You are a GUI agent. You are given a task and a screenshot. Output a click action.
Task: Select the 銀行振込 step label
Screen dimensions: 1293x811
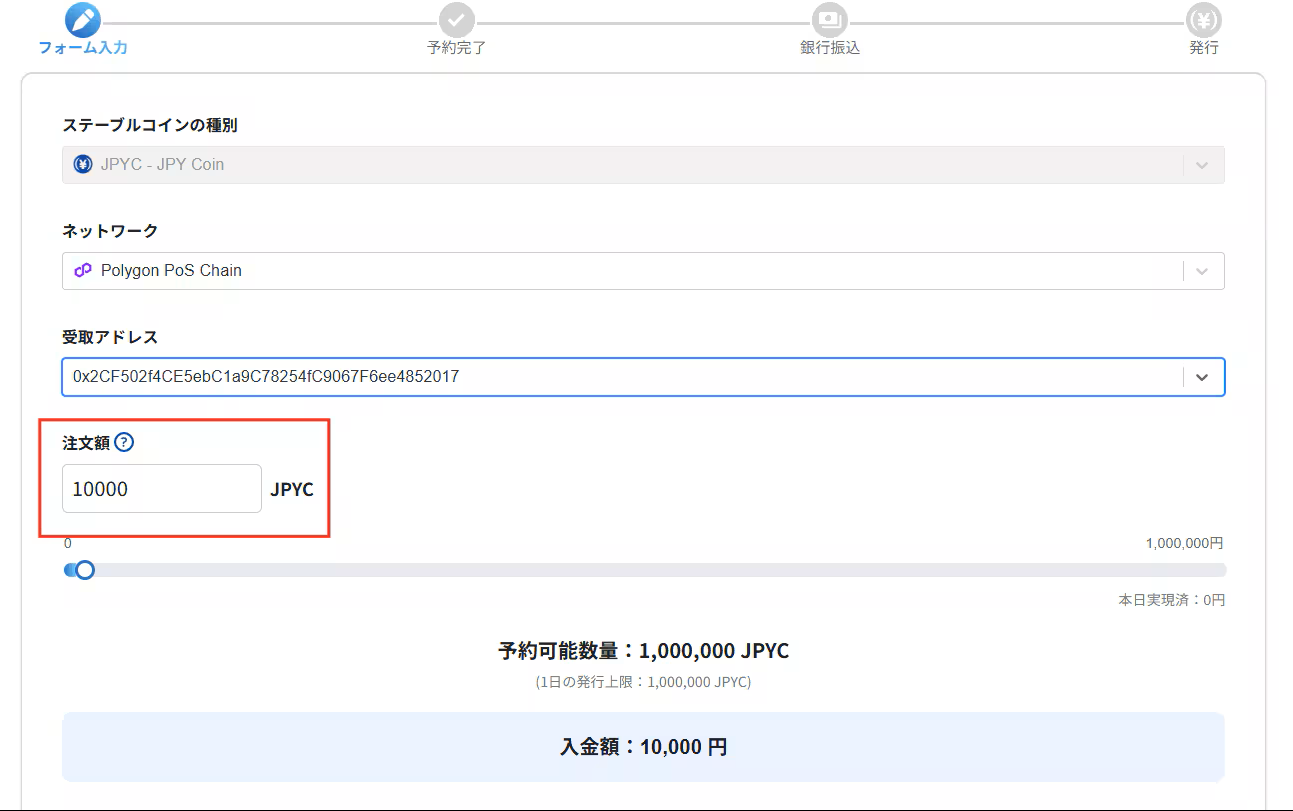(x=829, y=47)
